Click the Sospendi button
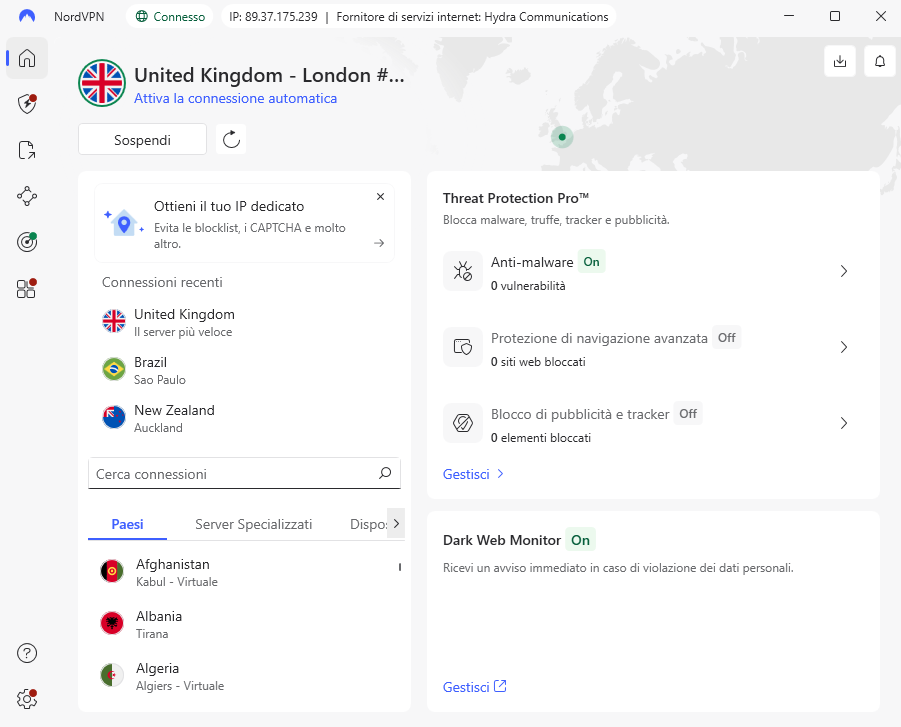 [x=143, y=140]
